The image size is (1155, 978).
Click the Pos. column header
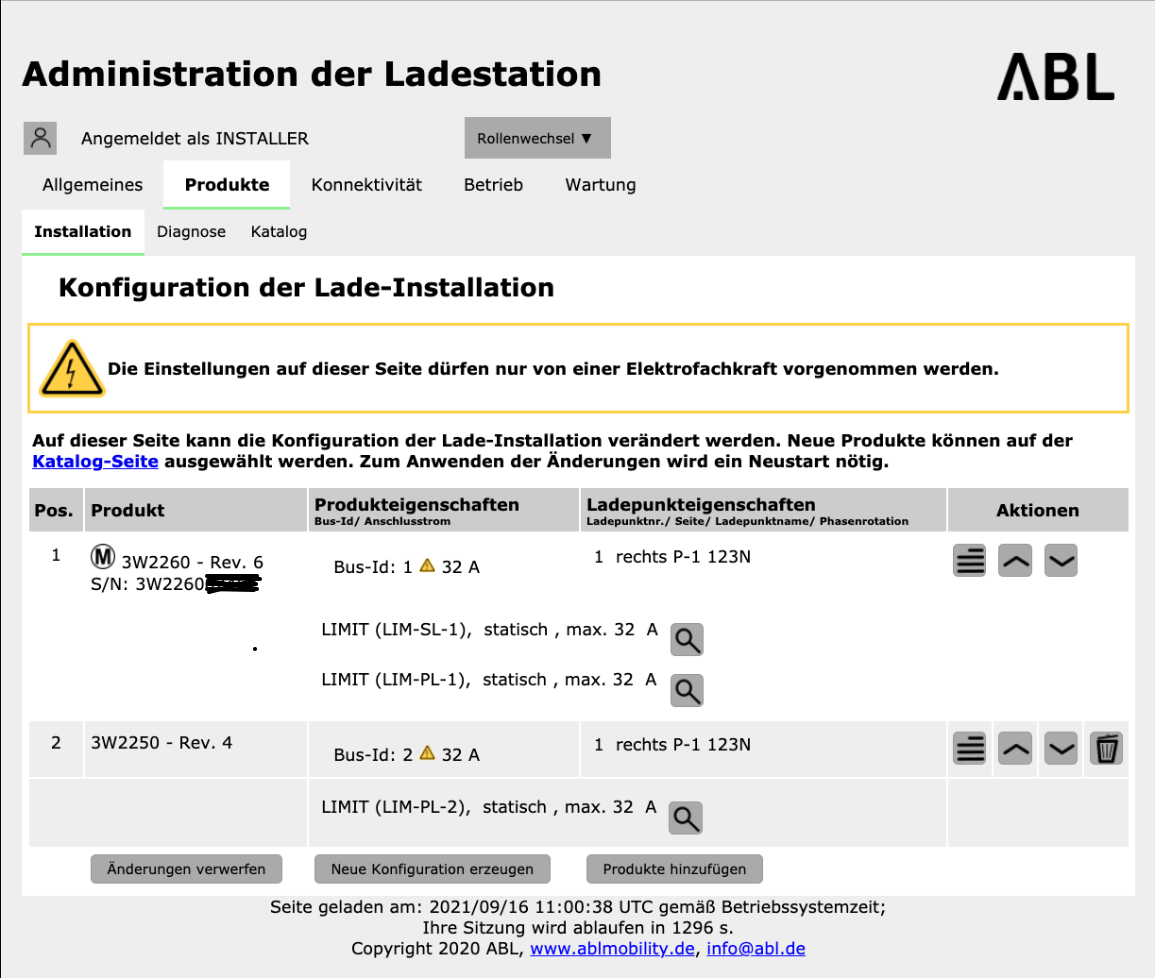pyautogui.click(x=55, y=510)
